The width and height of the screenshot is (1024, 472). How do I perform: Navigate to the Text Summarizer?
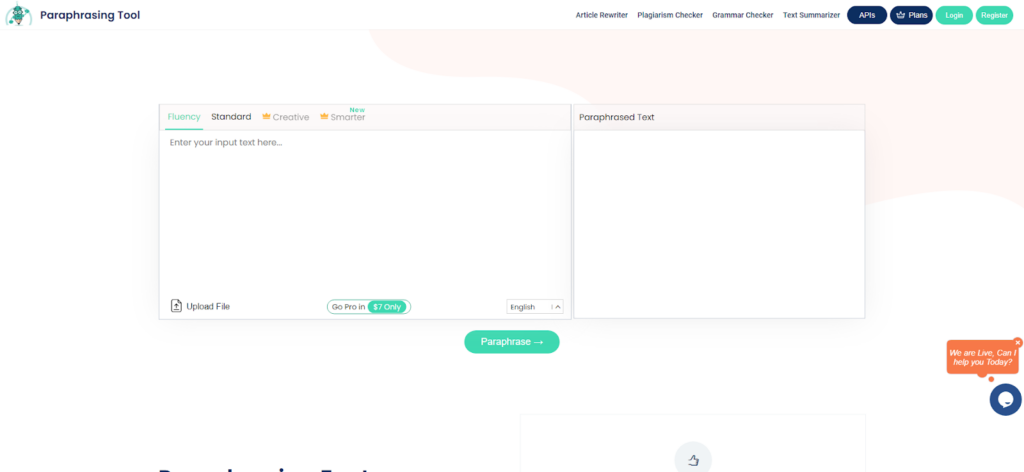point(811,15)
